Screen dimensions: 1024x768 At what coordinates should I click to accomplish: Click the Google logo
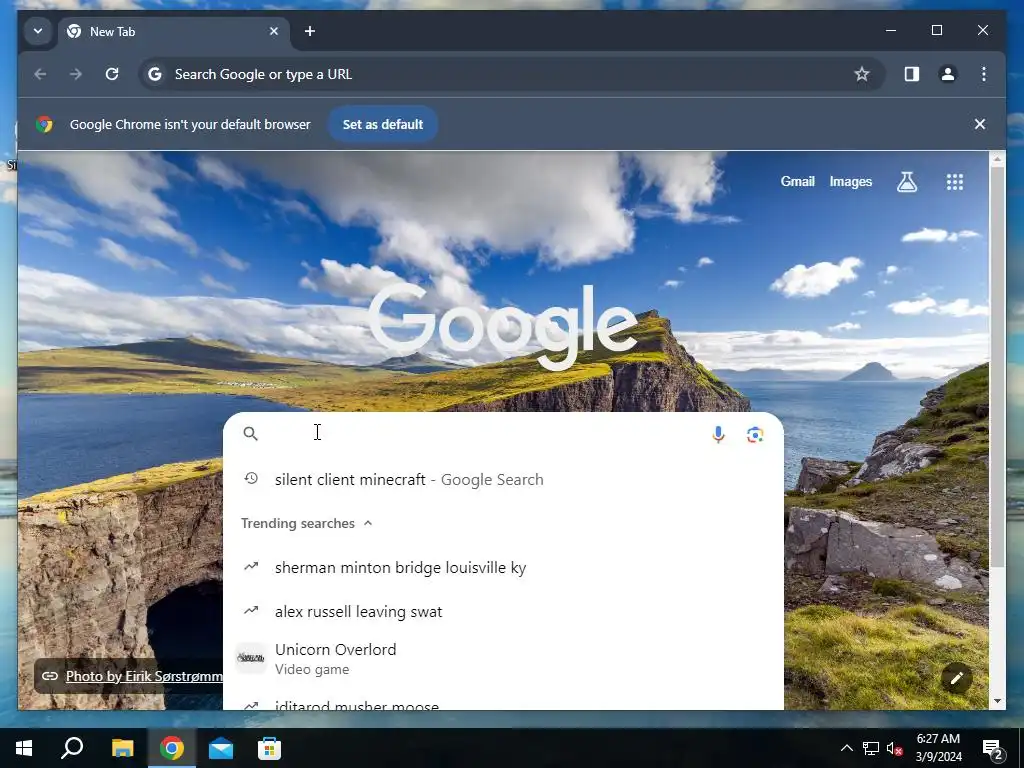(x=504, y=326)
